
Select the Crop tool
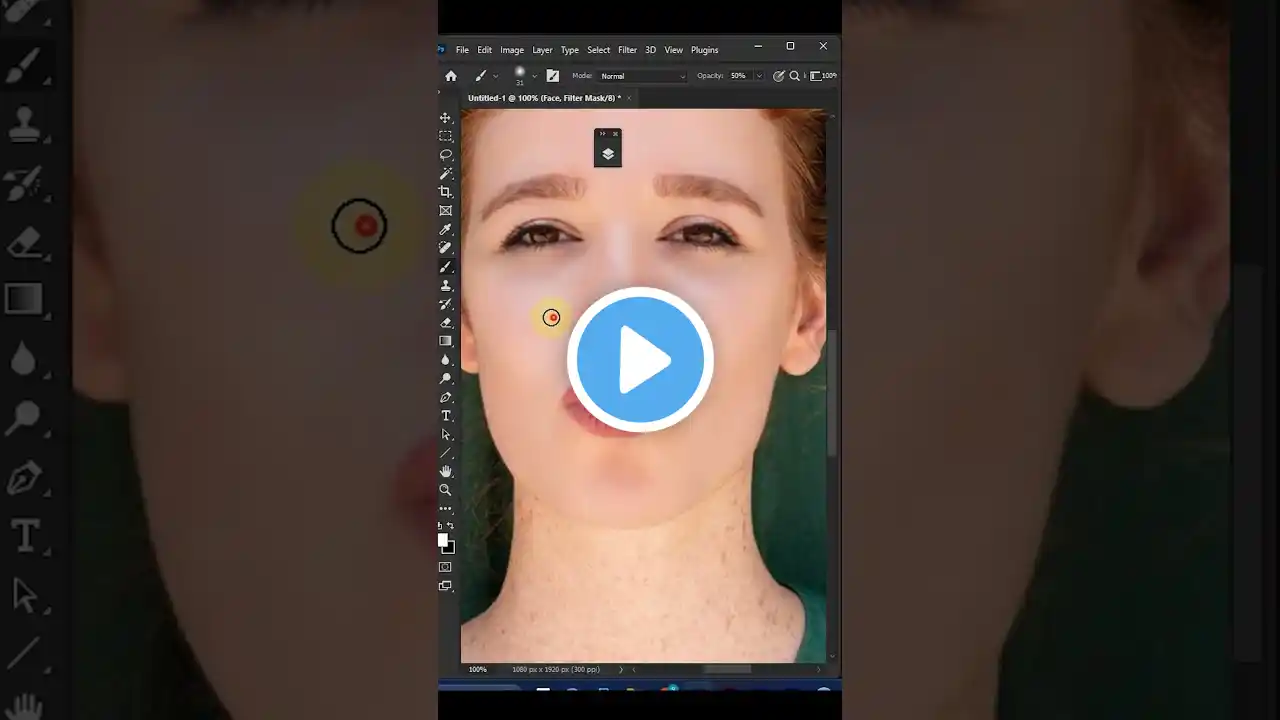[446, 191]
